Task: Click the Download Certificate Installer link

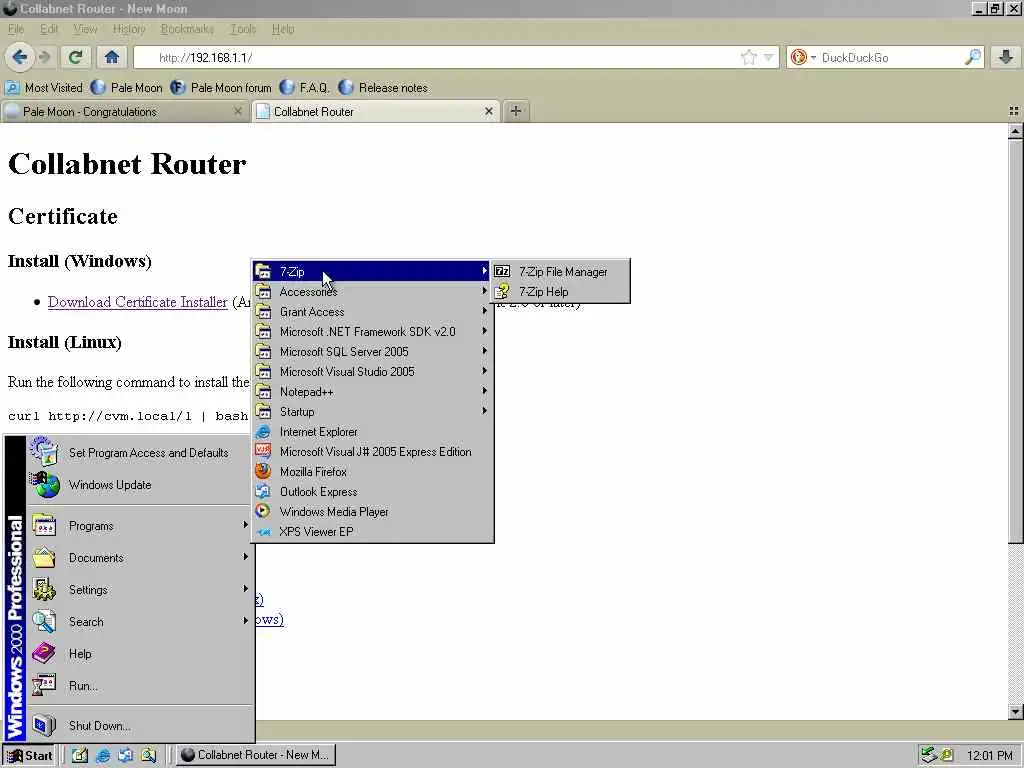Action: click(x=138, y=302)
